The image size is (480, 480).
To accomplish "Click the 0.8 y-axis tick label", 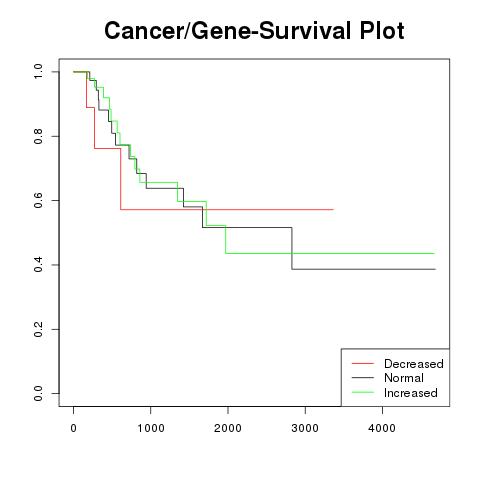I will coord(38,136).
